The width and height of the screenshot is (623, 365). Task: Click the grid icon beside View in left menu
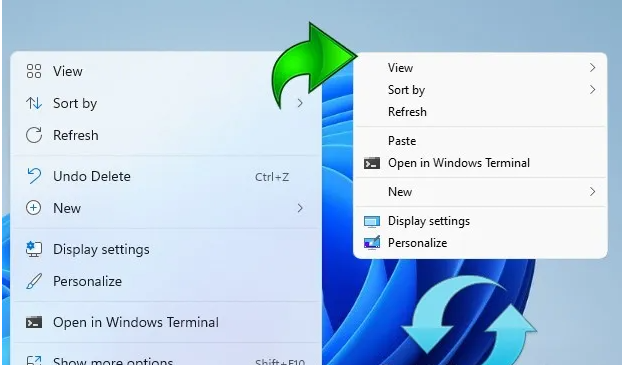point(34,71)
